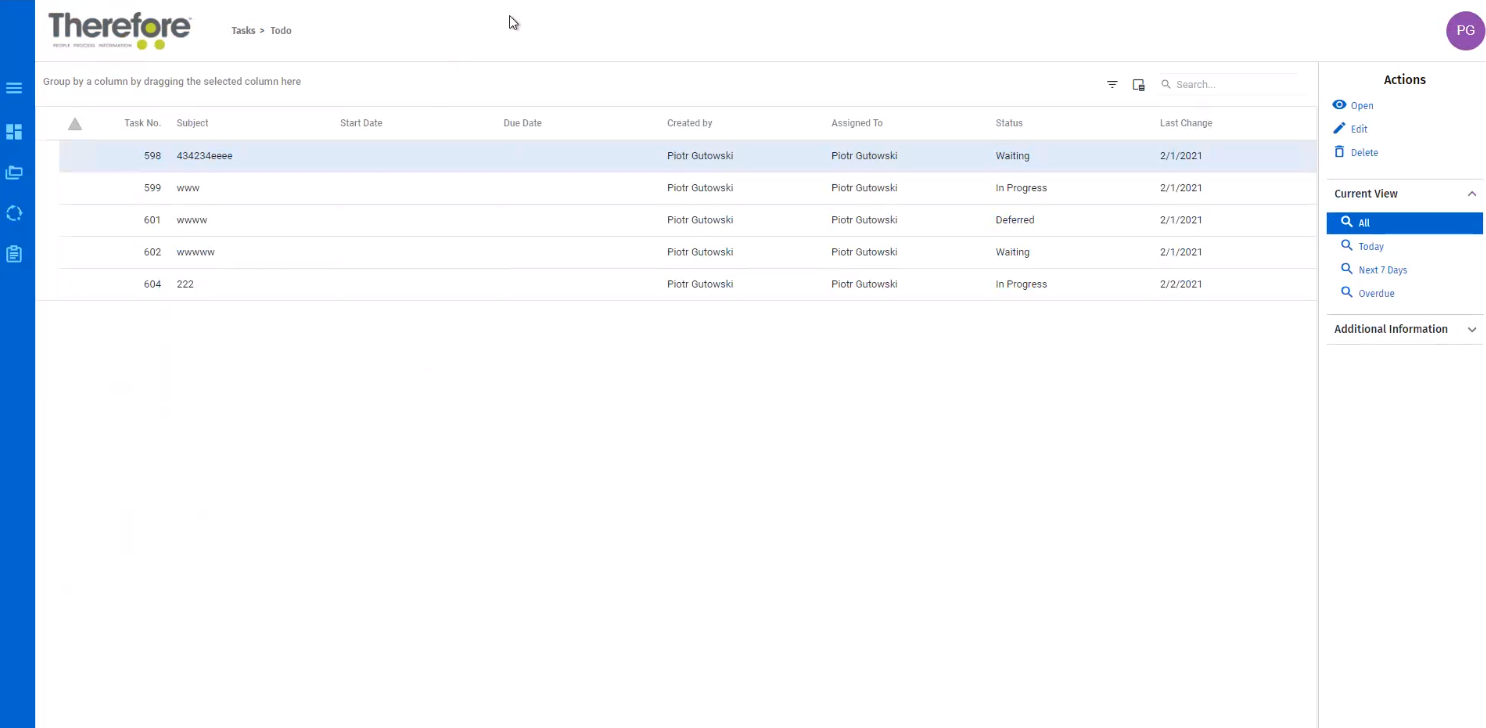Choose the Next 7 Days view

pyautogui.click(x=1381, y=270)
